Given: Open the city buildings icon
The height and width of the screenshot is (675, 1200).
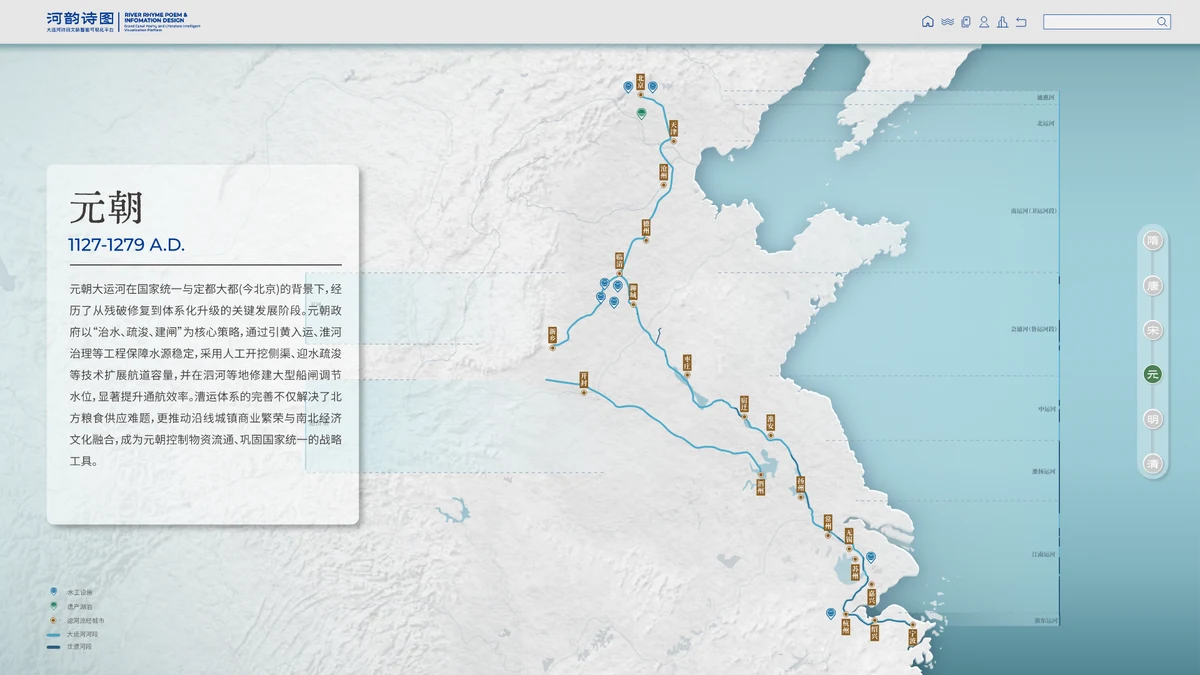Looking at the screenshot, I should click(1002, 22).
